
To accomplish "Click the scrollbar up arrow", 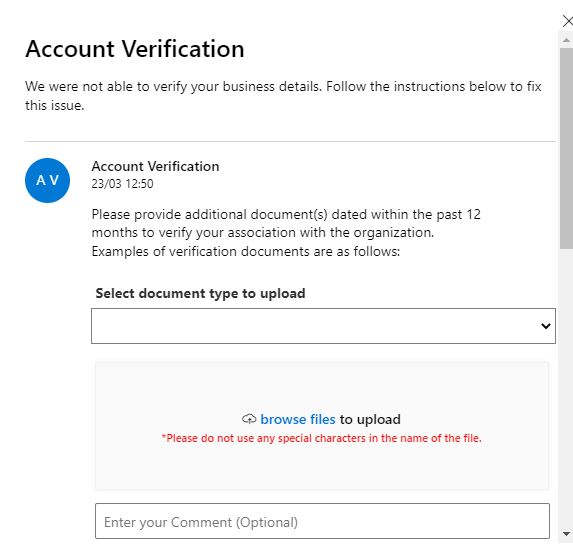I will pyautogui.click(x=566, y=40).
